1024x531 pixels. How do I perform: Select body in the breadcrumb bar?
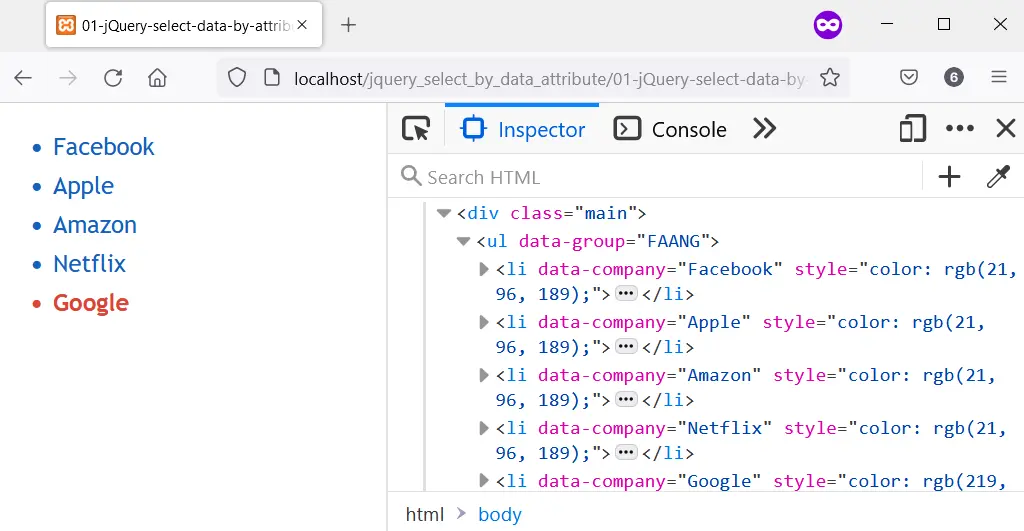500,515
